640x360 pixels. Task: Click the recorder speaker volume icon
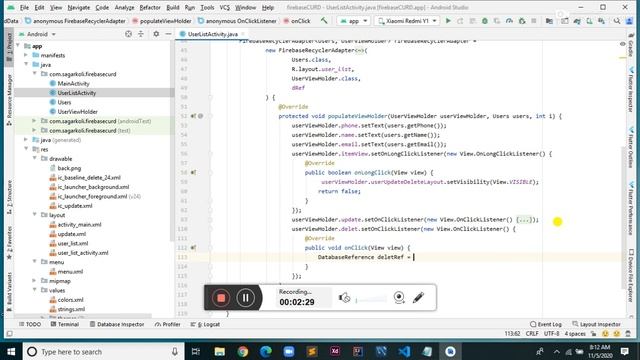click(344, 298)
